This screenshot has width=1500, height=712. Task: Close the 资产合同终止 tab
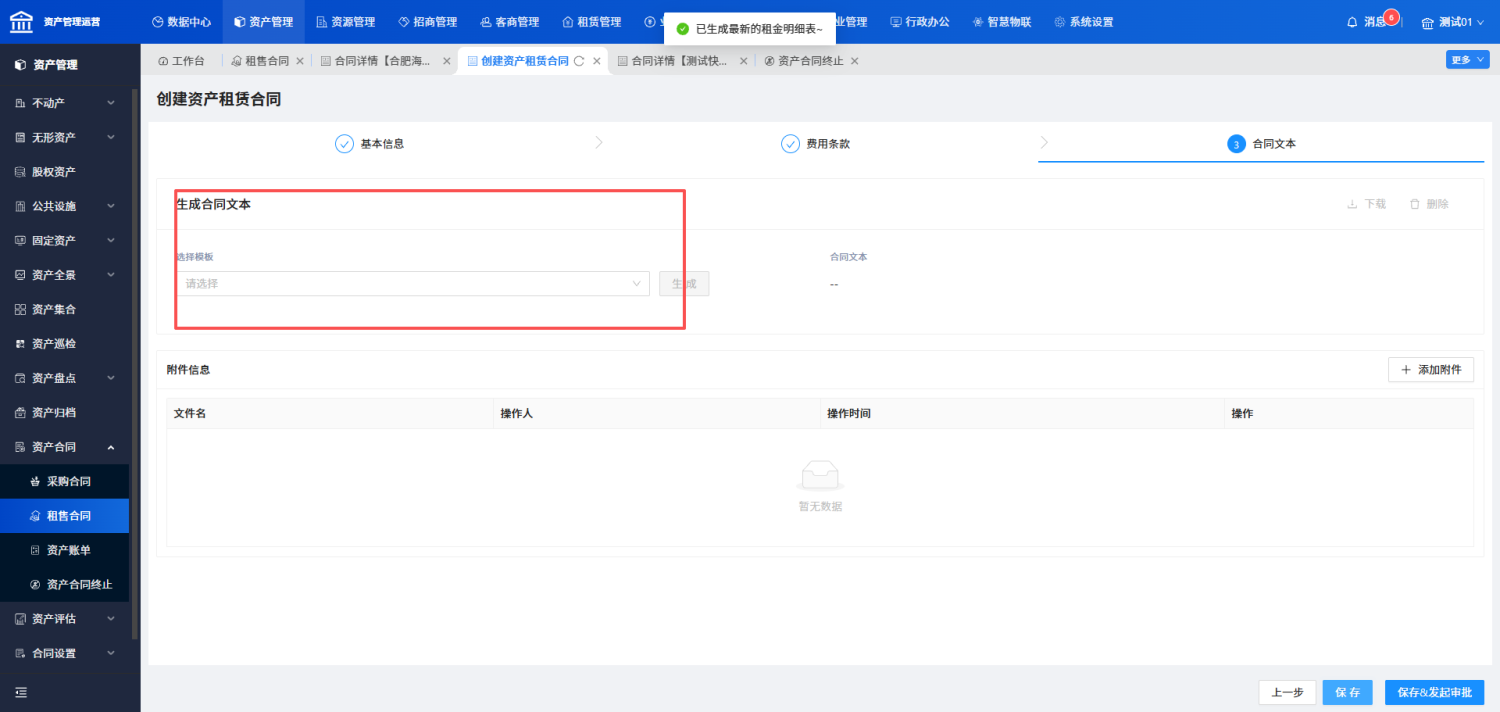855,61
